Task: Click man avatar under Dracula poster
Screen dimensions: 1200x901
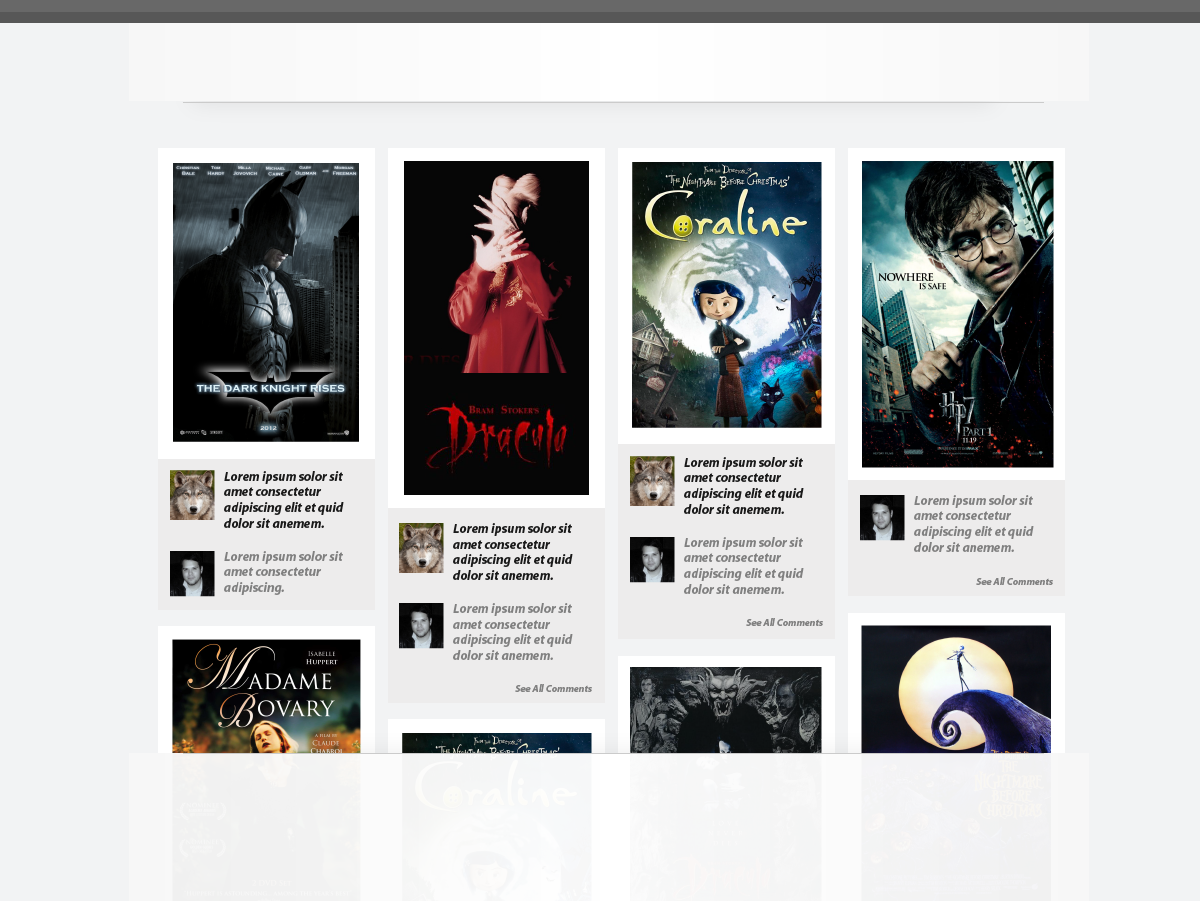Action: 421,626
